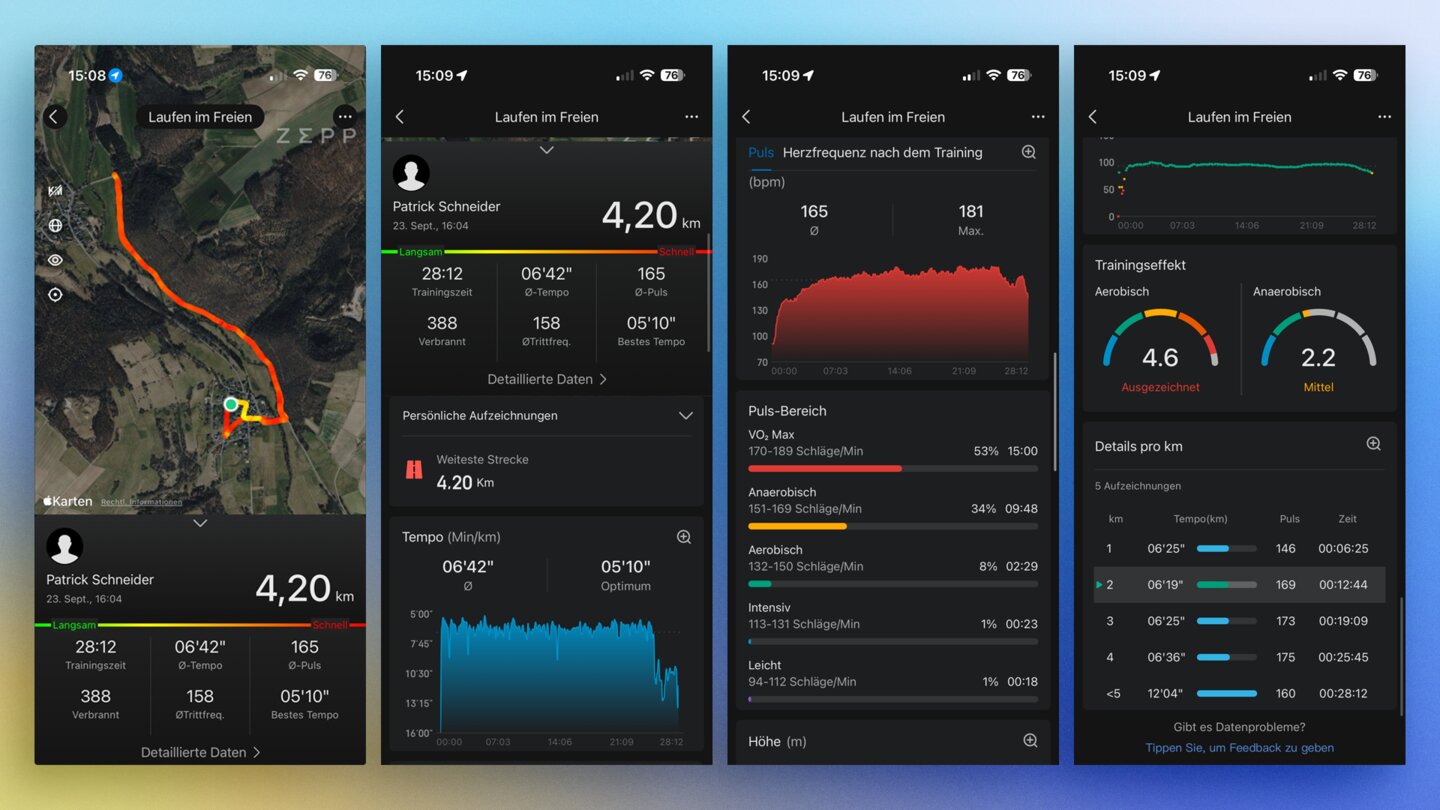Switch to the Puls tab
Screen dimensions: 1440x810
(x=761, y=153)
